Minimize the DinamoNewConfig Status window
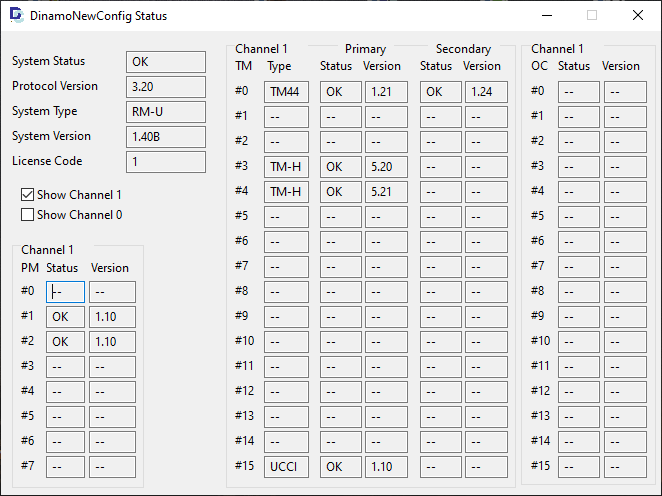 (x=546, y=16)
